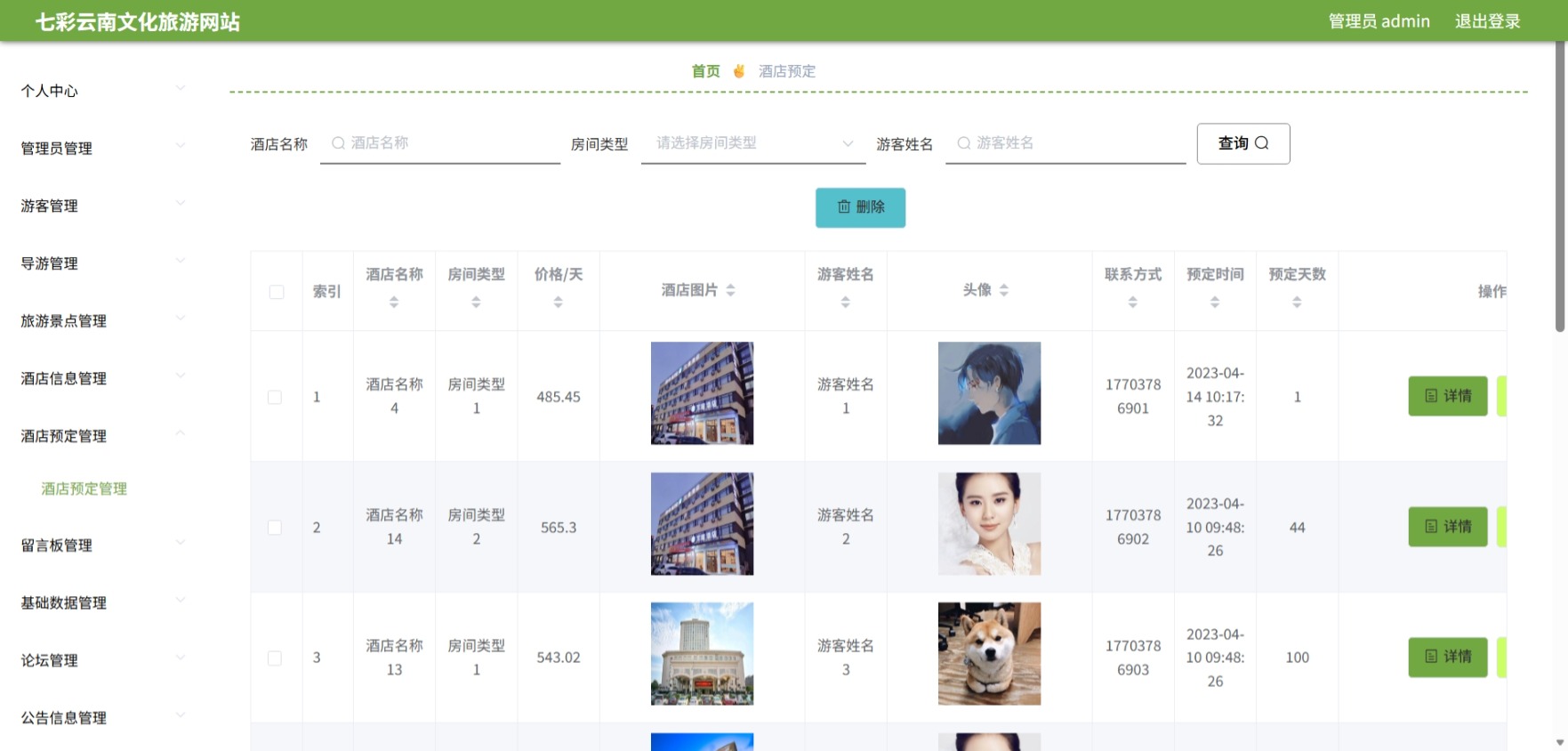Focus the 游客姓名 search input

1065,143
